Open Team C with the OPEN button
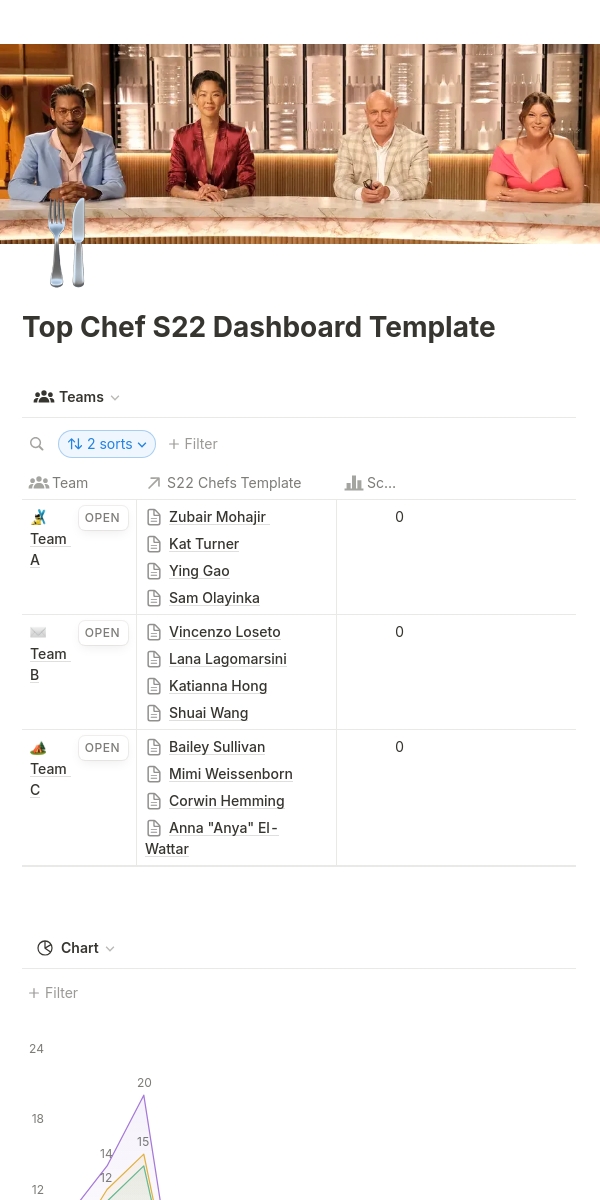Viewport: 600px width, 1200px height. coord(102,748)
